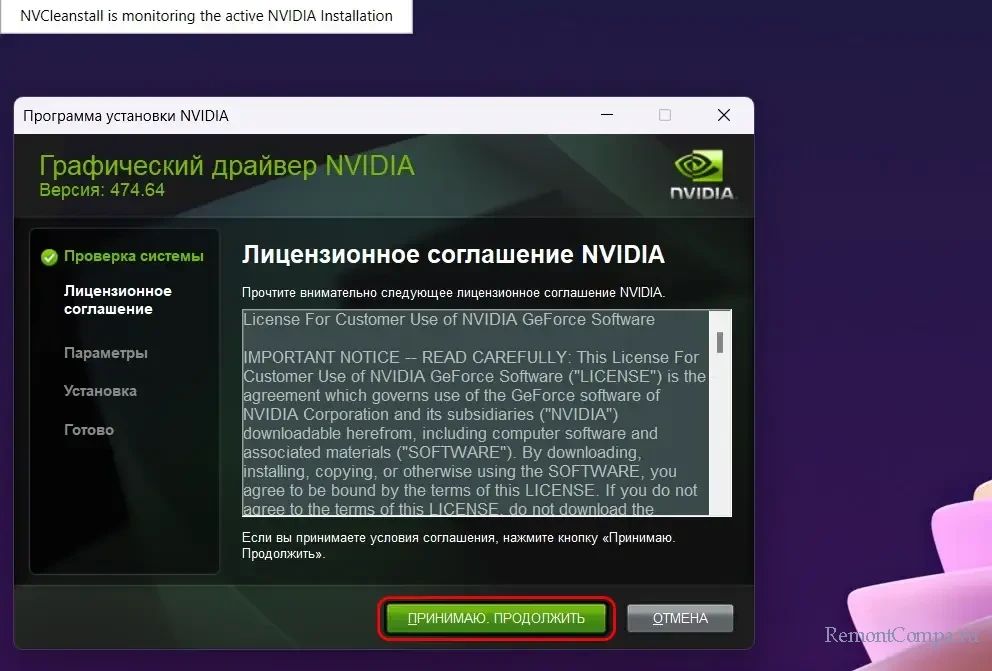
Task: Click the green checkmark beside Проверка системы
Action: [x=49, y=257]
